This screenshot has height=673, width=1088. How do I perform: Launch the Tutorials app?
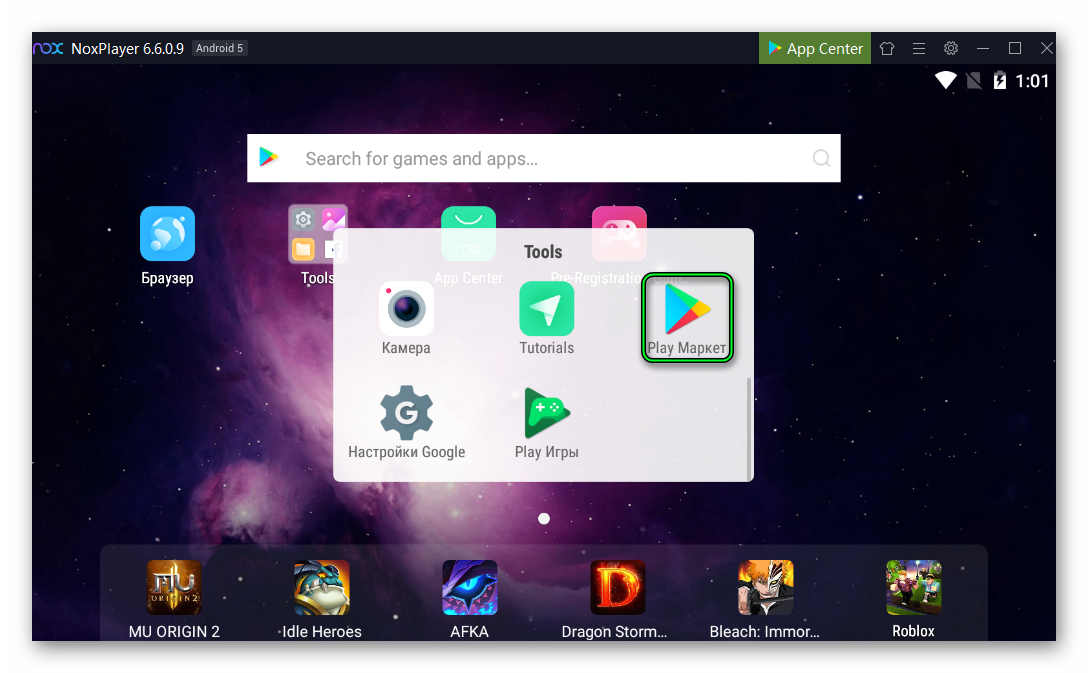[547, 309]
